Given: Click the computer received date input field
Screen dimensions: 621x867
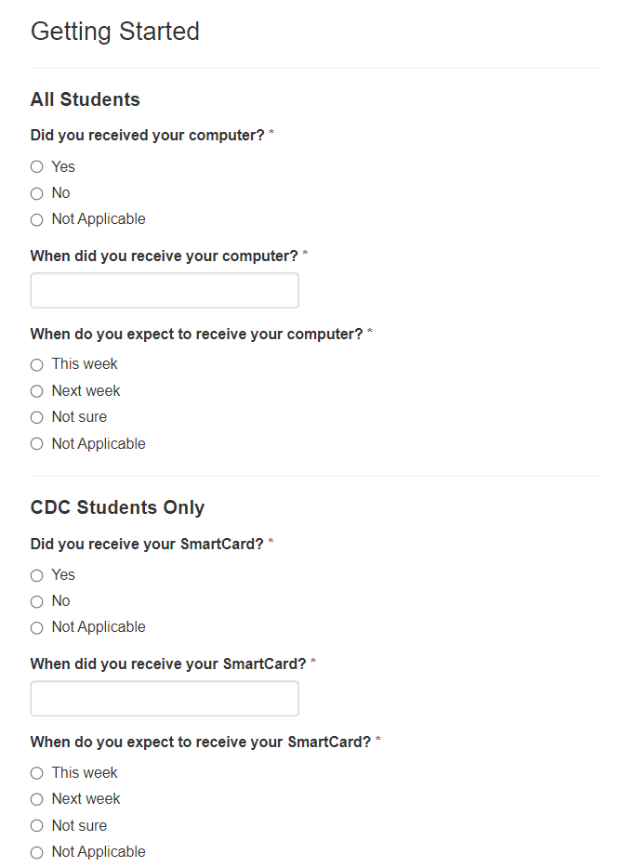Looking at the screenshot, I should click(x=164, y=291).
